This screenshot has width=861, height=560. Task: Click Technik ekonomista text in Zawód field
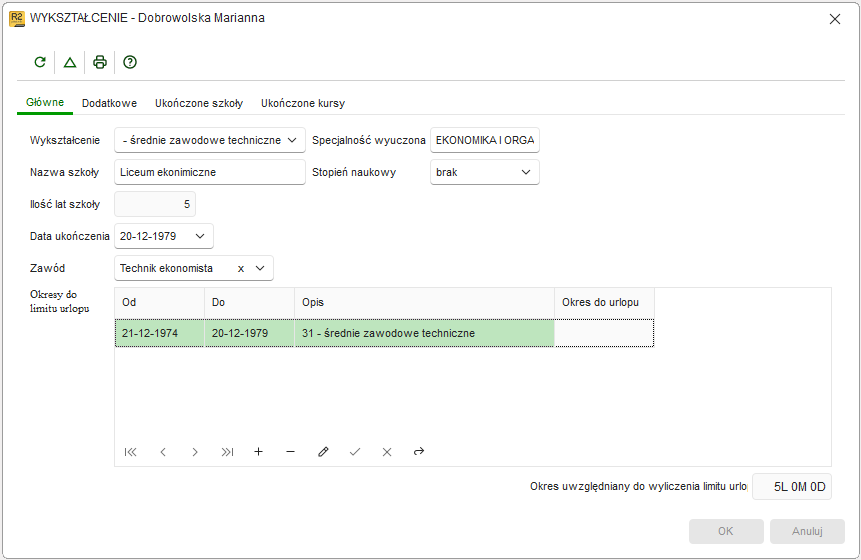pos(166,268)
